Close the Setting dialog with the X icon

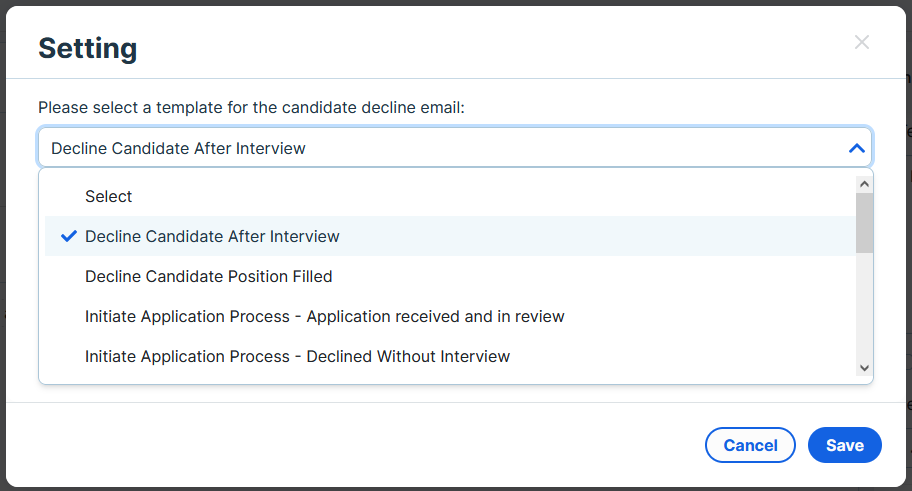pos(861,42)
